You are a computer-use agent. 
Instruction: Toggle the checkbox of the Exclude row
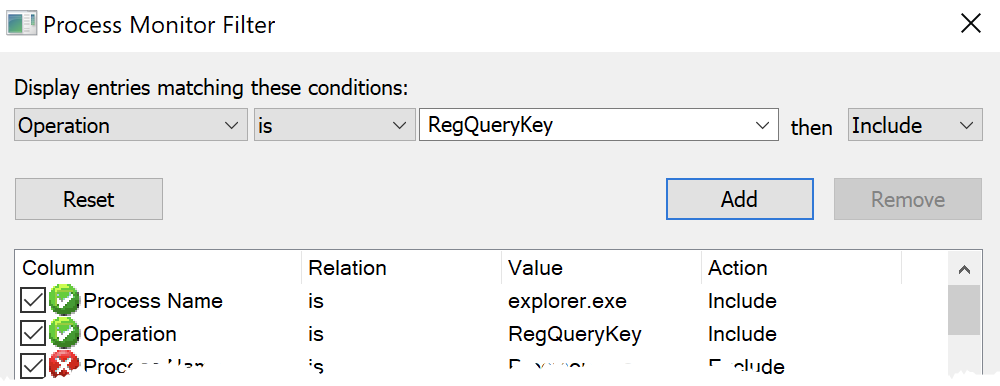tap(33, 366)
